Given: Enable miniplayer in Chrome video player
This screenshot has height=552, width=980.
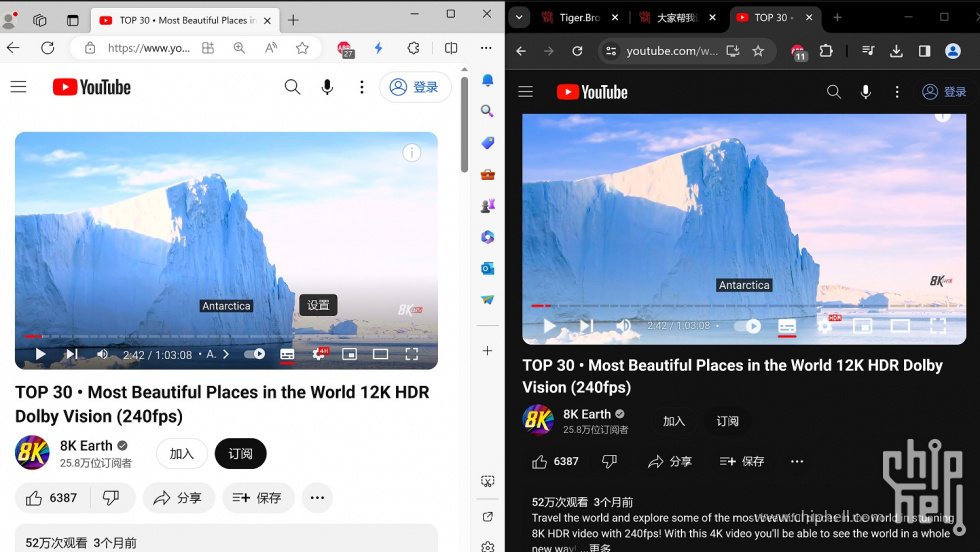Looking at the screenshot, I should click(862, 326).
